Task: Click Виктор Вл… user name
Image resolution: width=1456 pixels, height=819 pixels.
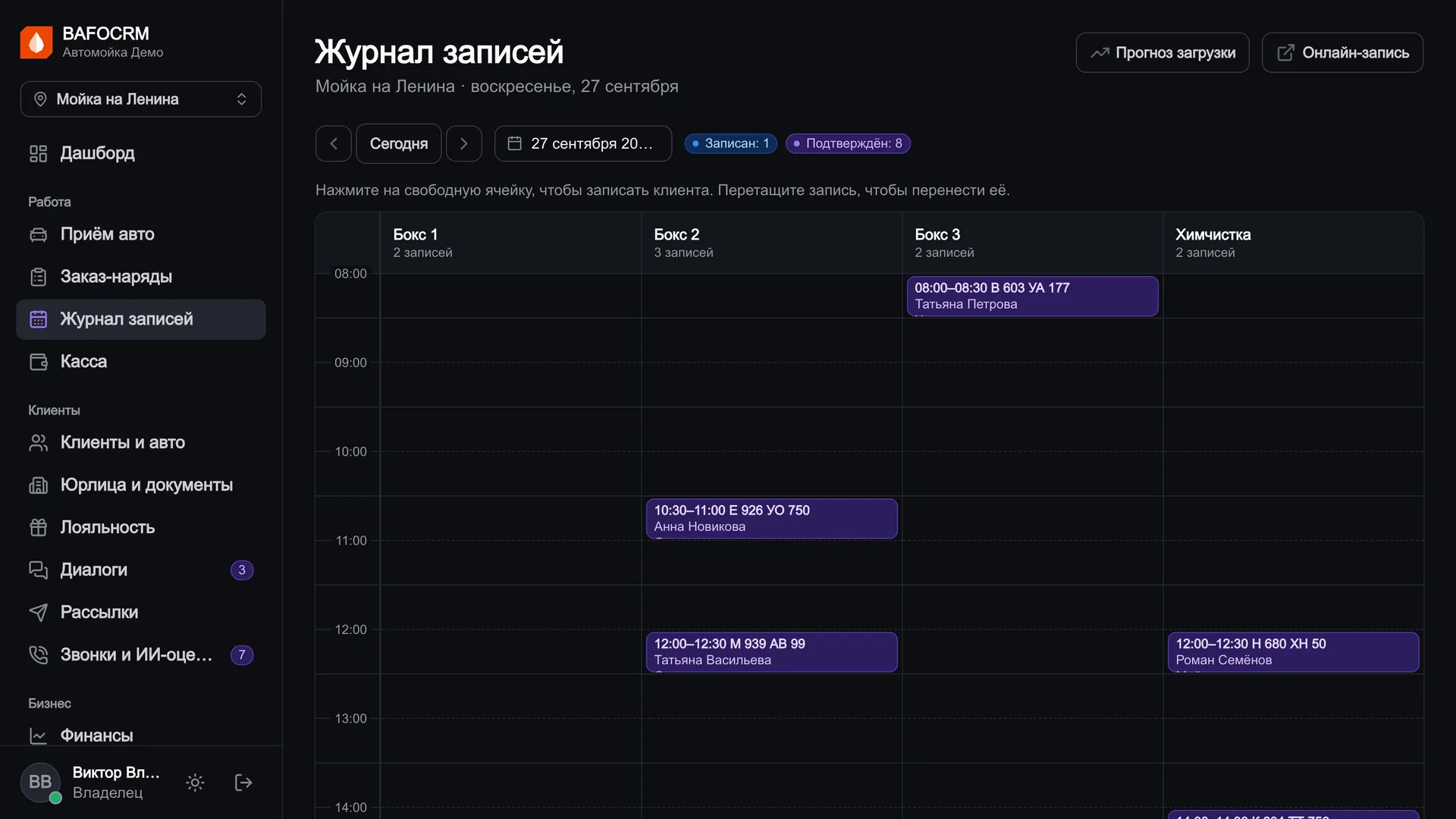Action: (x=116, y=773)
